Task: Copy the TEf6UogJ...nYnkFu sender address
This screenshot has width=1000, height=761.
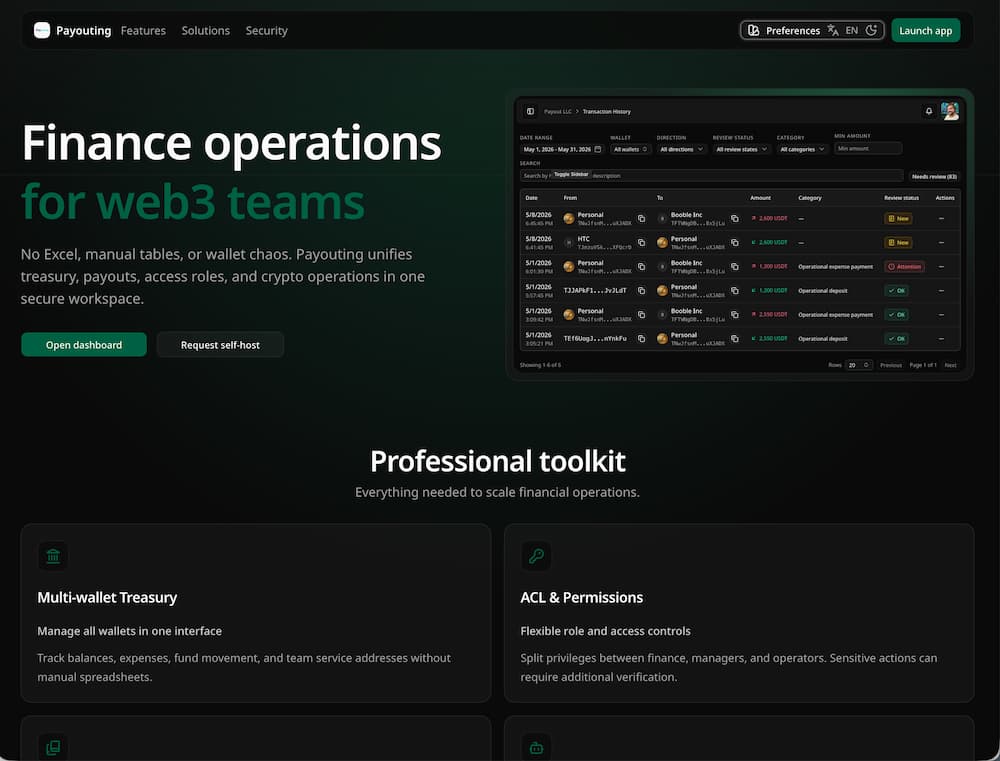Action: (642, 339)
